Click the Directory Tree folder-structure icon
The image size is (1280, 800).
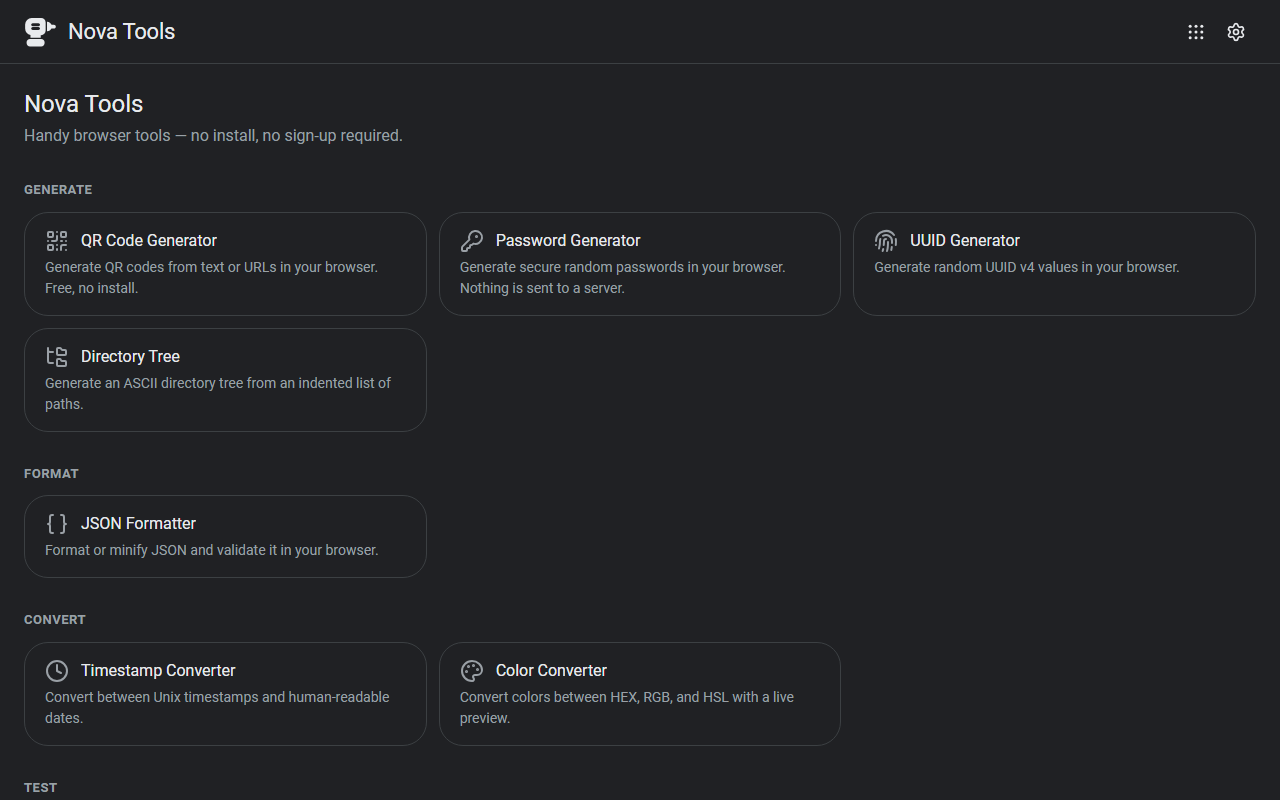click(x=57, y=357)
